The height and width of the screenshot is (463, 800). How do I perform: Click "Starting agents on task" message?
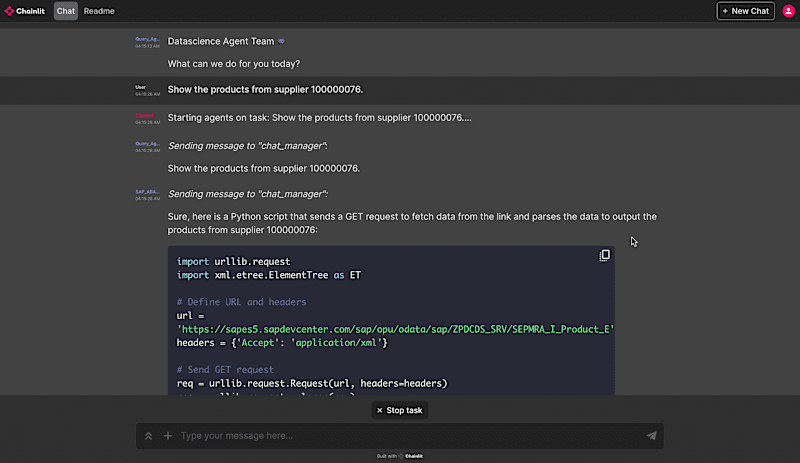[x=319, y=117]
